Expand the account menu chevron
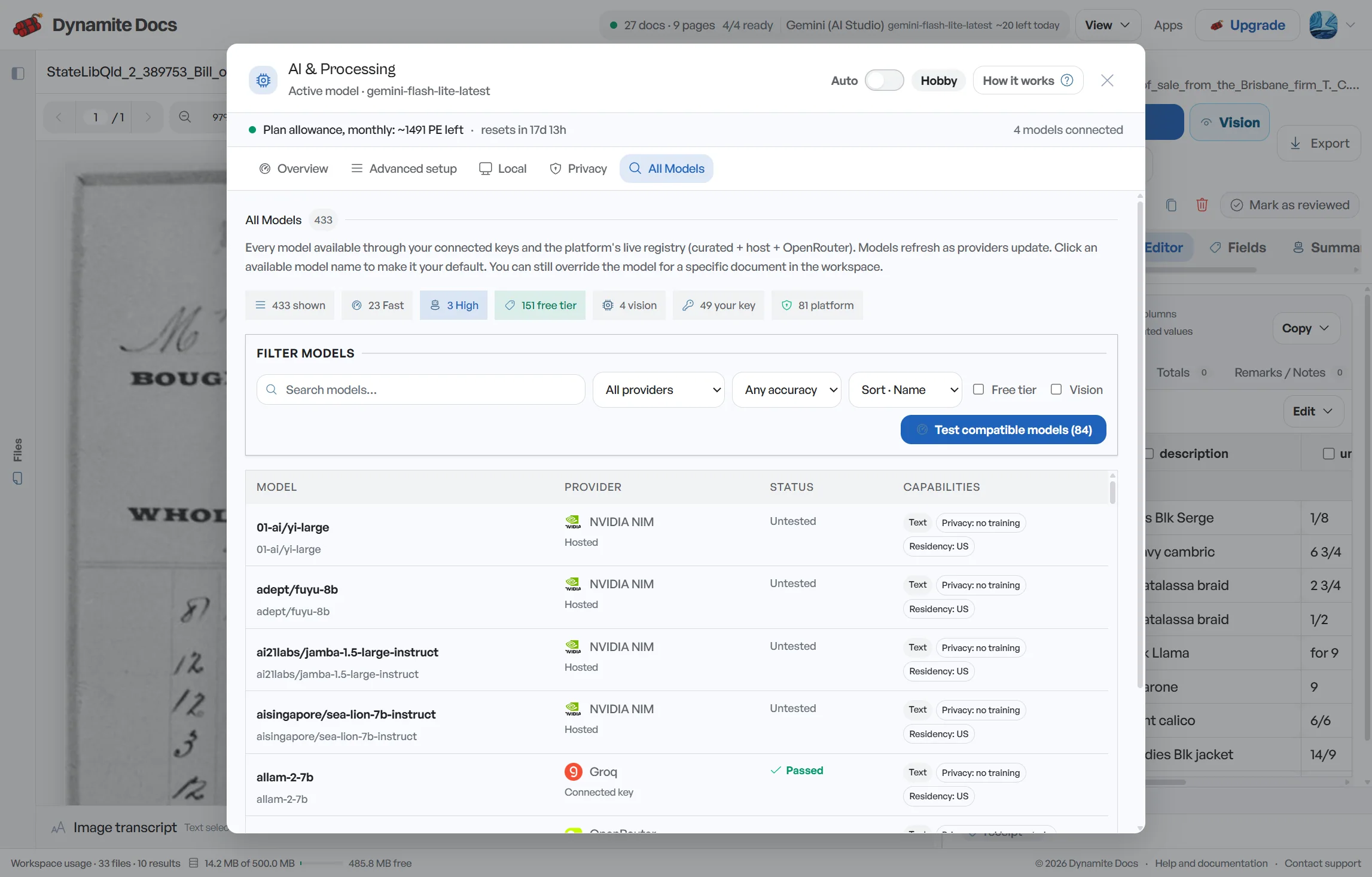The image size is (1372, 877). (1350, 25)
